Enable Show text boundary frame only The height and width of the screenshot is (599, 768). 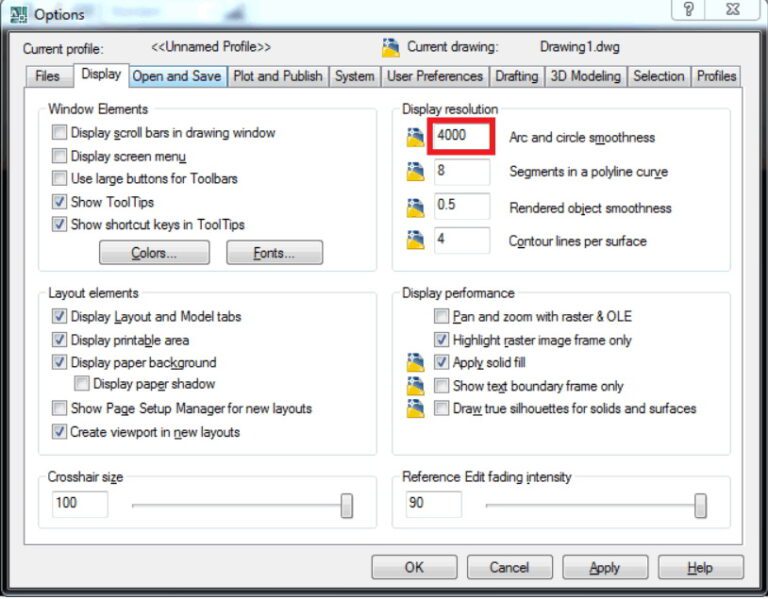click(441, 386)
